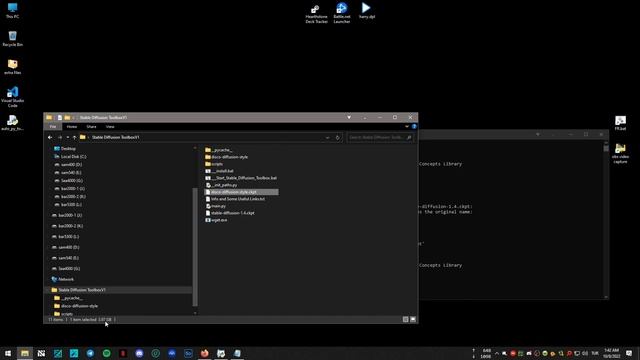
Task: Select the main.py file
Action: (x=216, y=206)
